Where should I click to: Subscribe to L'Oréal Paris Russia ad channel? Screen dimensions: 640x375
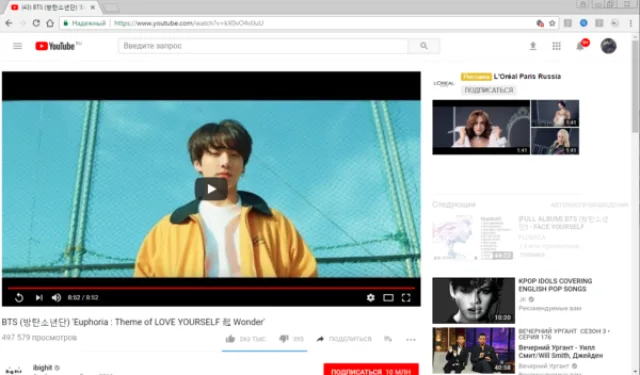coord(489,90)
